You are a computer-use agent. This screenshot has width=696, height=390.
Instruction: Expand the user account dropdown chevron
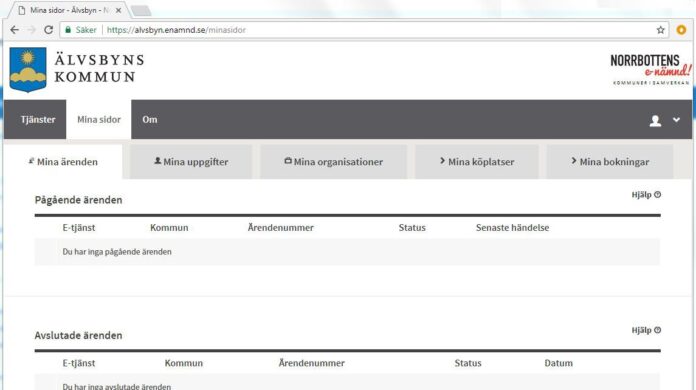tap(676, 120)
